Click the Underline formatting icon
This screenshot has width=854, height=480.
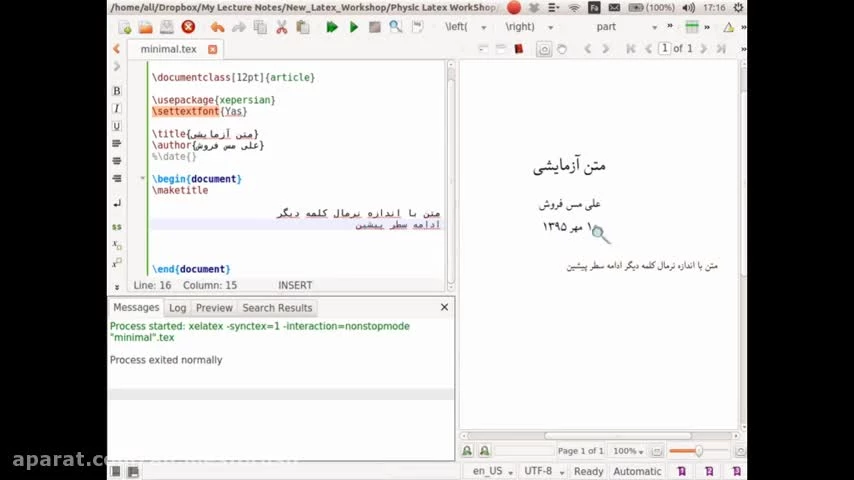click(116, 126)
